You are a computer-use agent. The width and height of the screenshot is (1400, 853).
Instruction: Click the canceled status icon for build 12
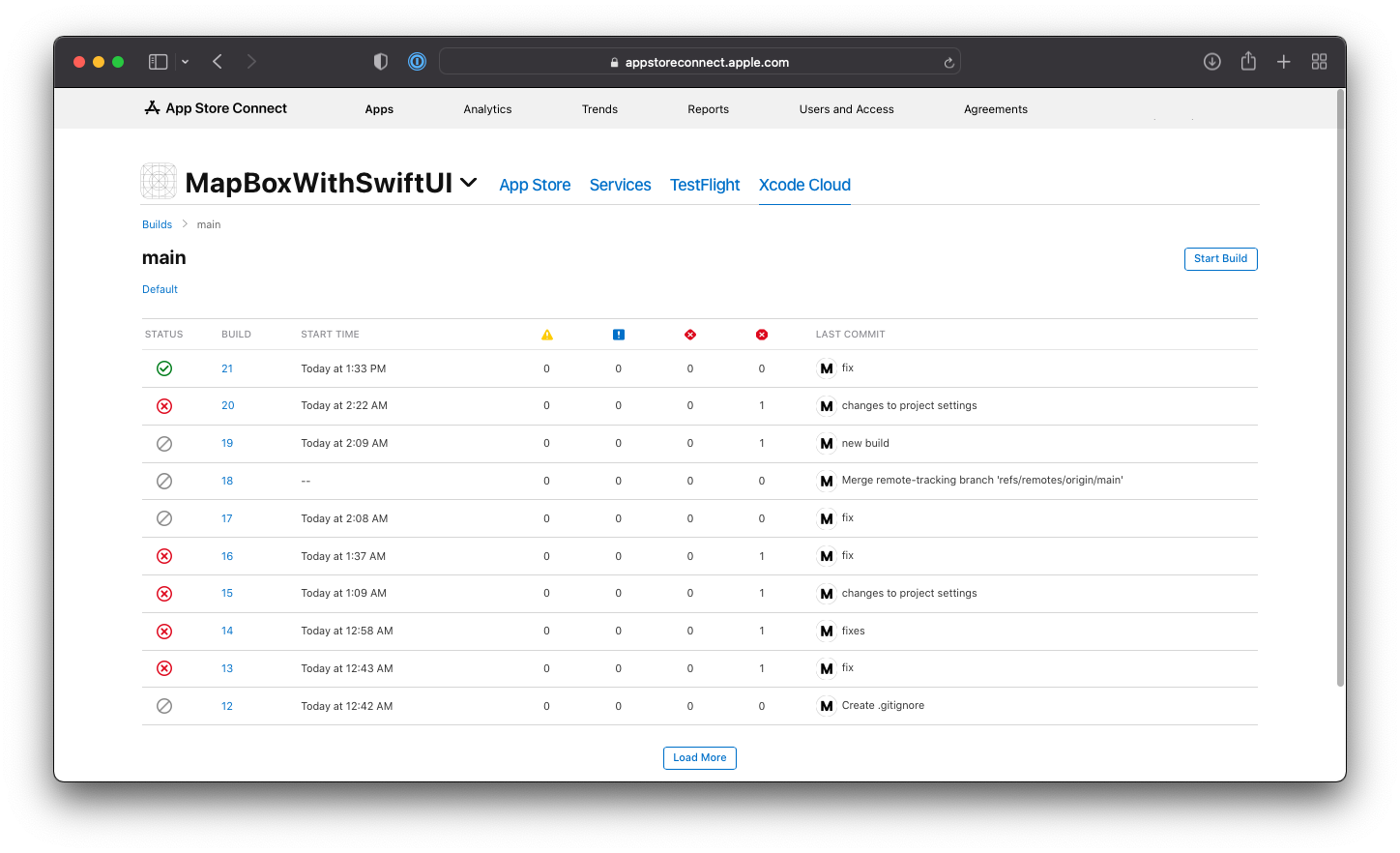coord(164,706)
